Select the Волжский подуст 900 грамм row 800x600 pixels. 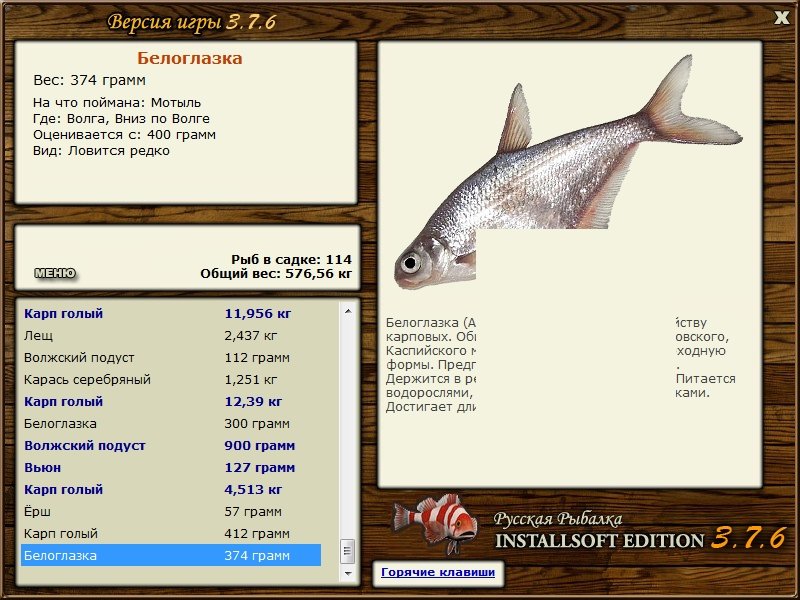(x=171, y=445)
